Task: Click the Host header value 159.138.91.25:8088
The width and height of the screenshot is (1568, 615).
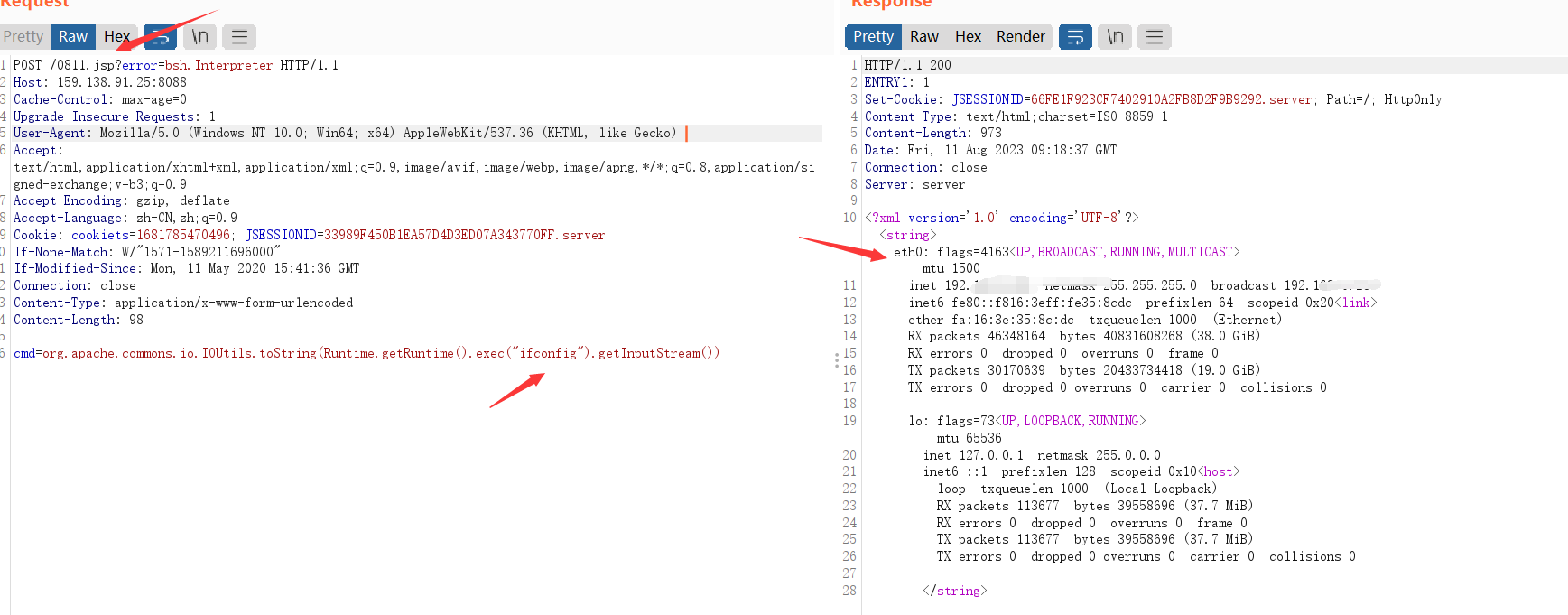Action: point(122,82)
